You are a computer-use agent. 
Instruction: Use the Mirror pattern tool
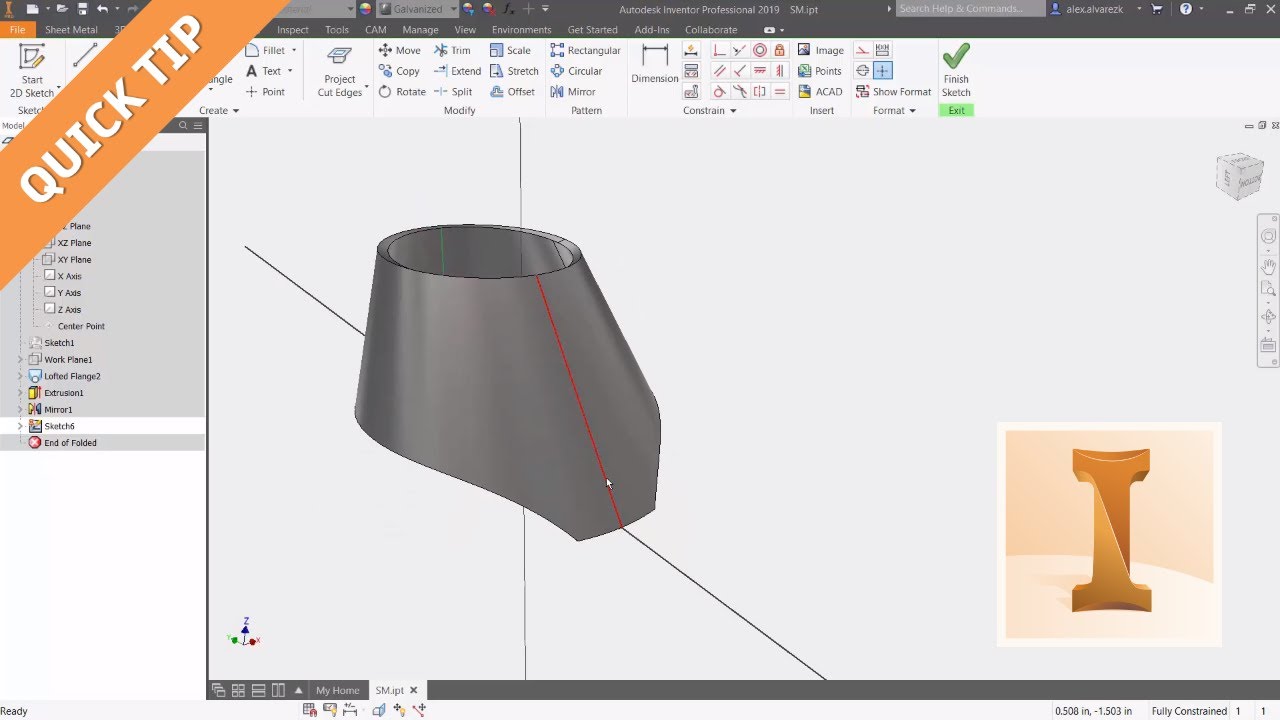tap(573, 92)
